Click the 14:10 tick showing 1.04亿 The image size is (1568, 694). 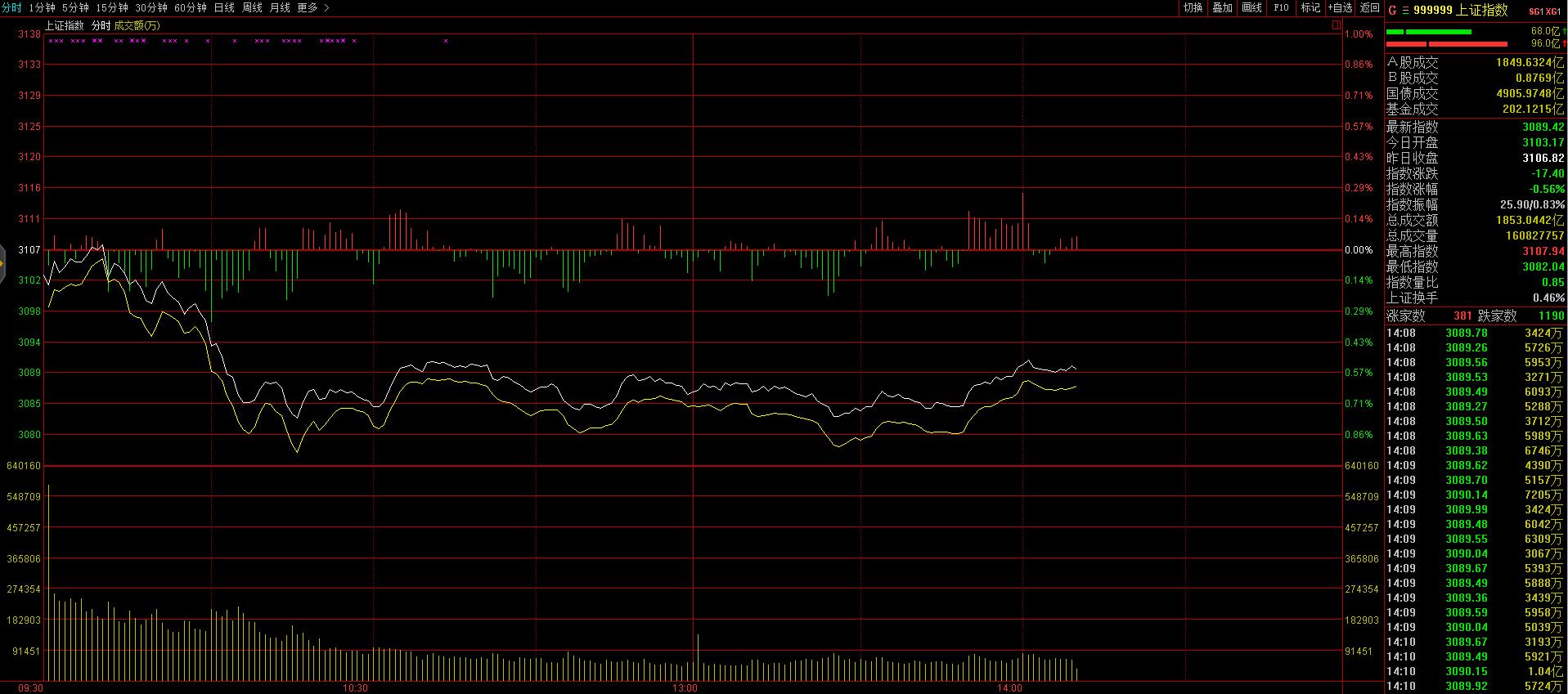1474,671
